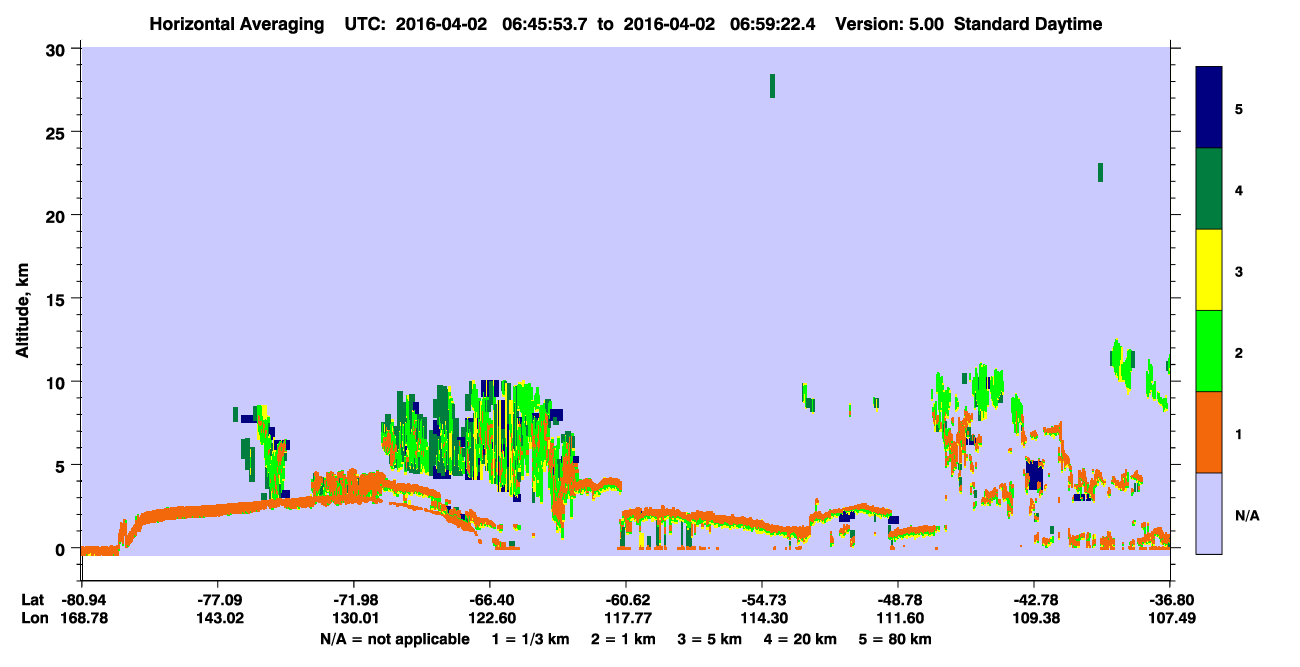The image size is (1300, 667).
Task: Click the colorbar label '3'
Action: (1239, 271)
